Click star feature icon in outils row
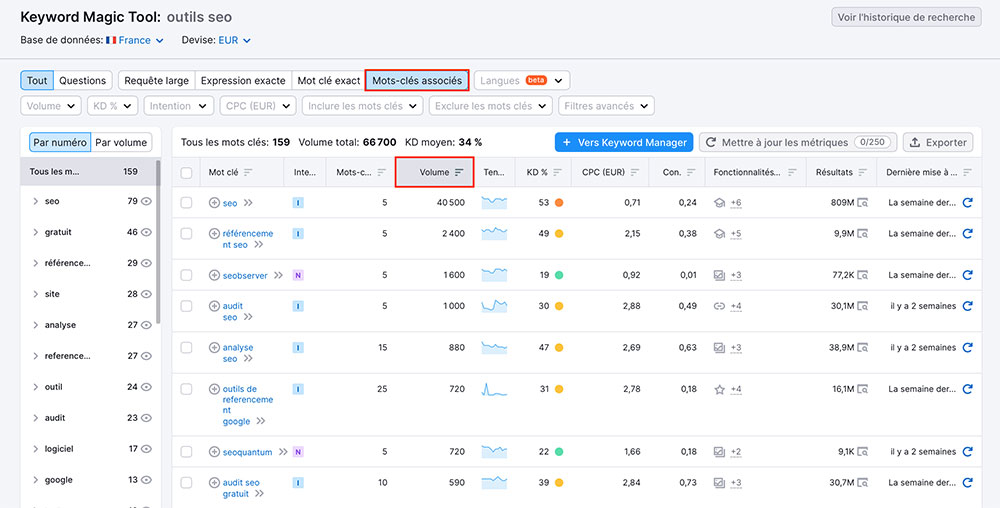This screenshot has height=508, width=1000. (719, 389)
